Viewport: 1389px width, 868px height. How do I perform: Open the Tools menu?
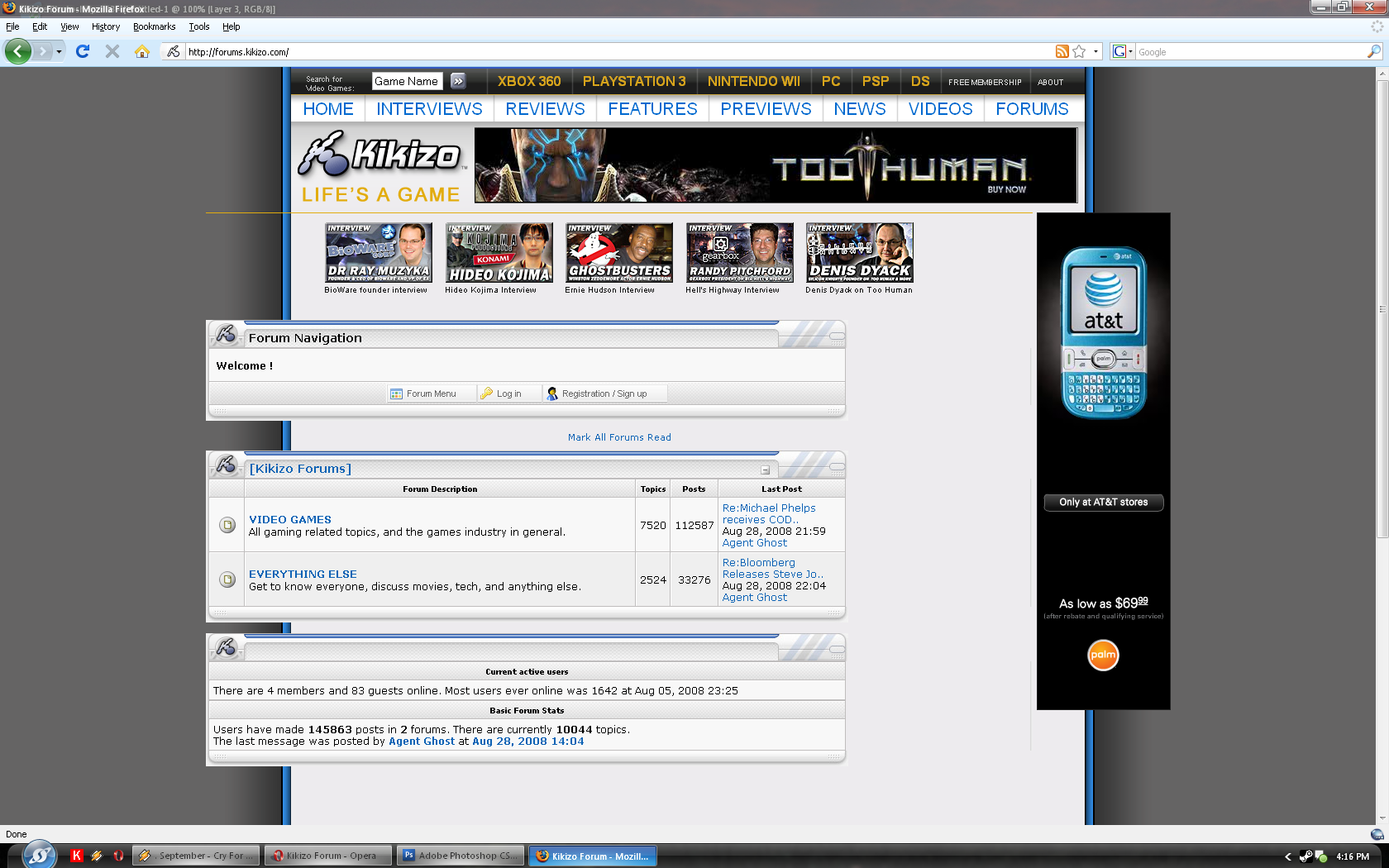pos(199,26)
